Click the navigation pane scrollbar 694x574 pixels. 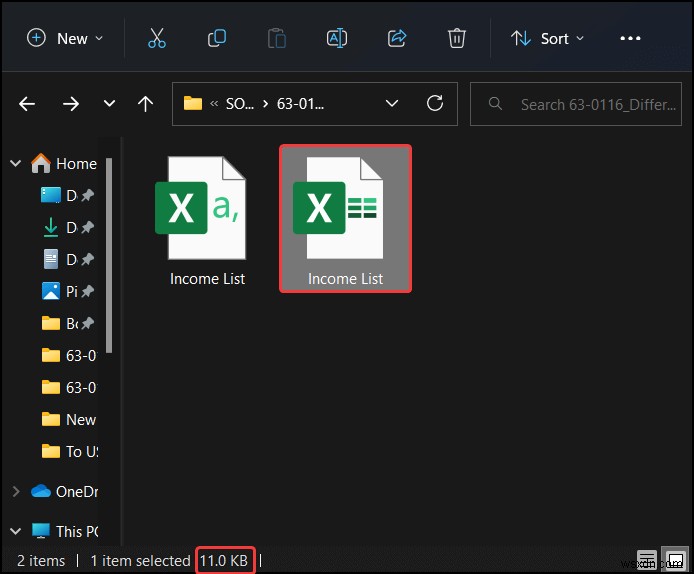coord(109,255)
